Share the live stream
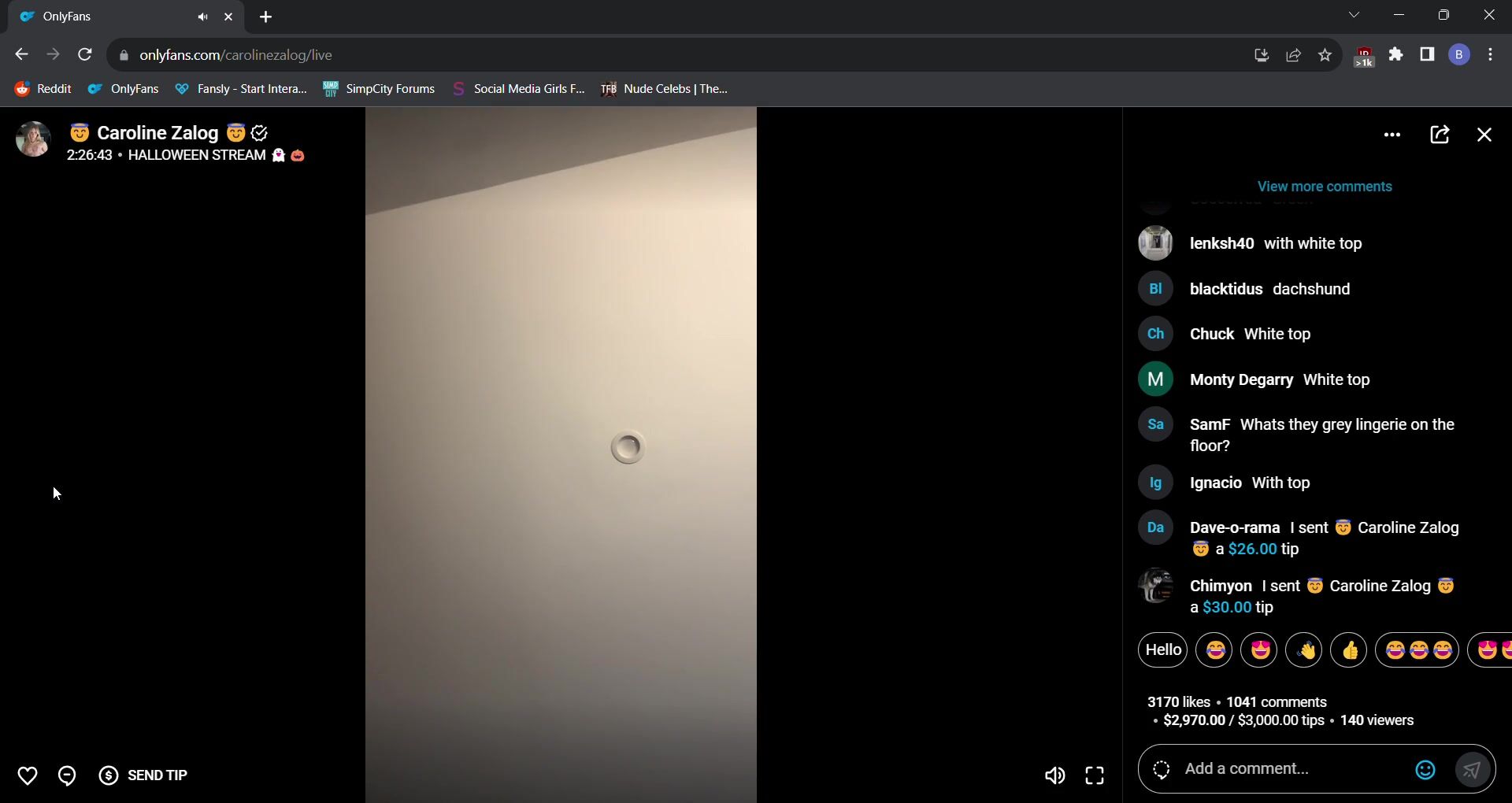The image size is (1512, 803). click(1440, 135)
